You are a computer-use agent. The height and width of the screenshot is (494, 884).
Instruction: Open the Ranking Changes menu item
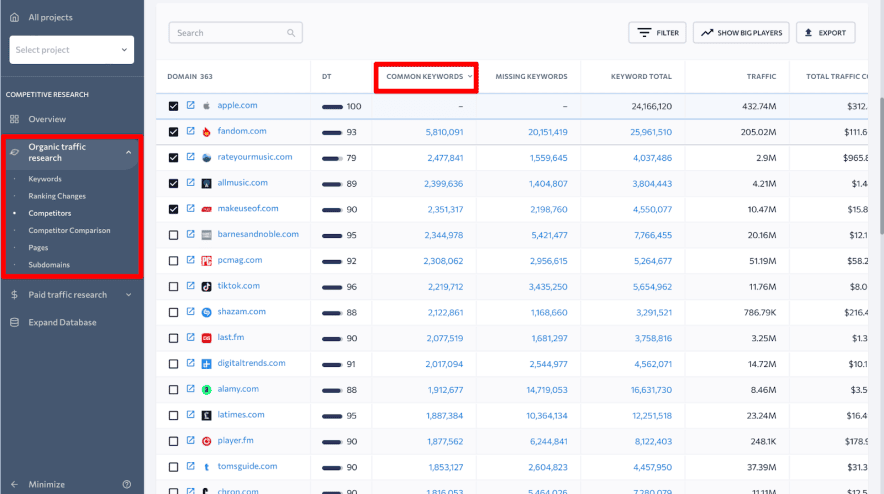57,196
